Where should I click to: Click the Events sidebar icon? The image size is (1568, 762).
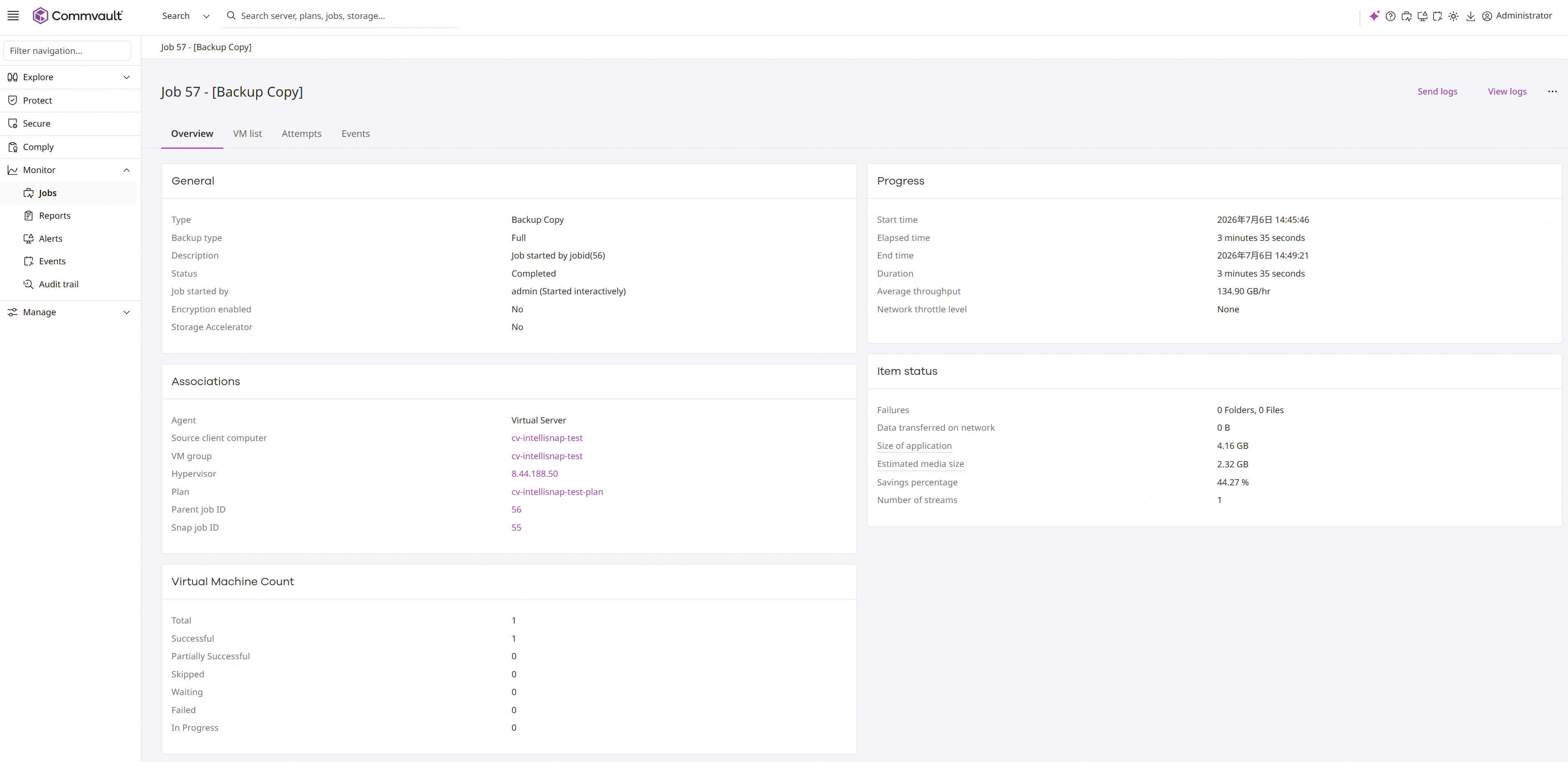click(x=28, y=261)
